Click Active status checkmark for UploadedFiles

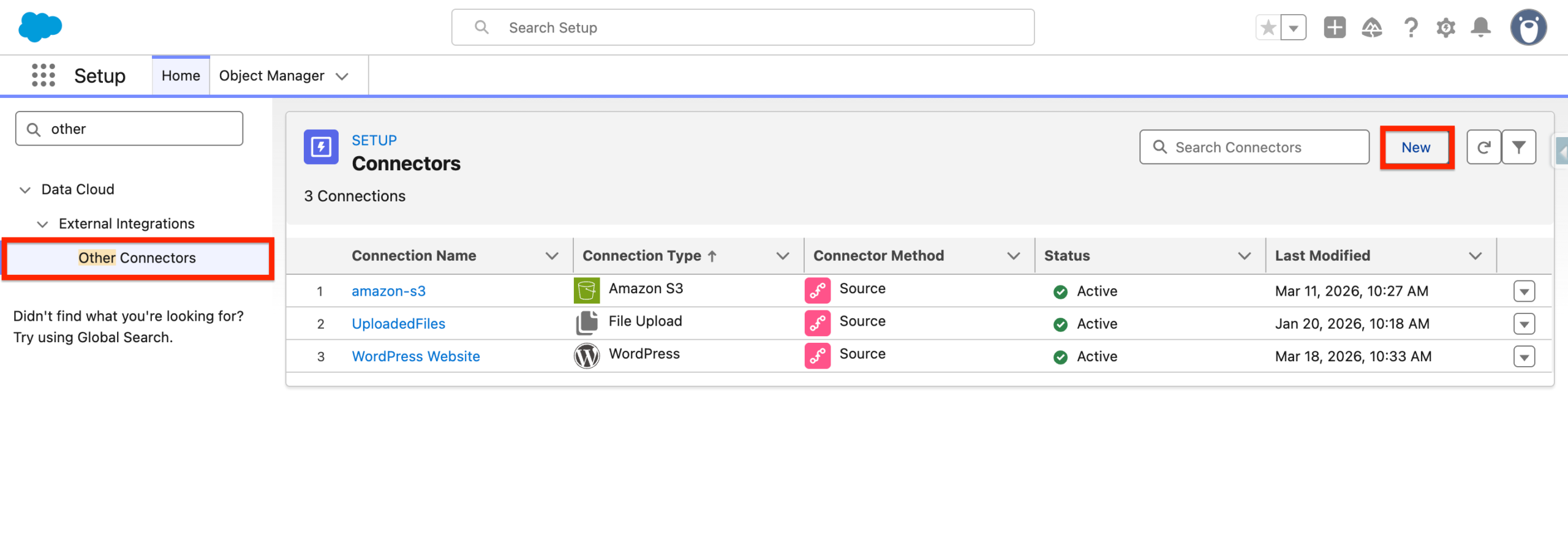coord(1060,324)
